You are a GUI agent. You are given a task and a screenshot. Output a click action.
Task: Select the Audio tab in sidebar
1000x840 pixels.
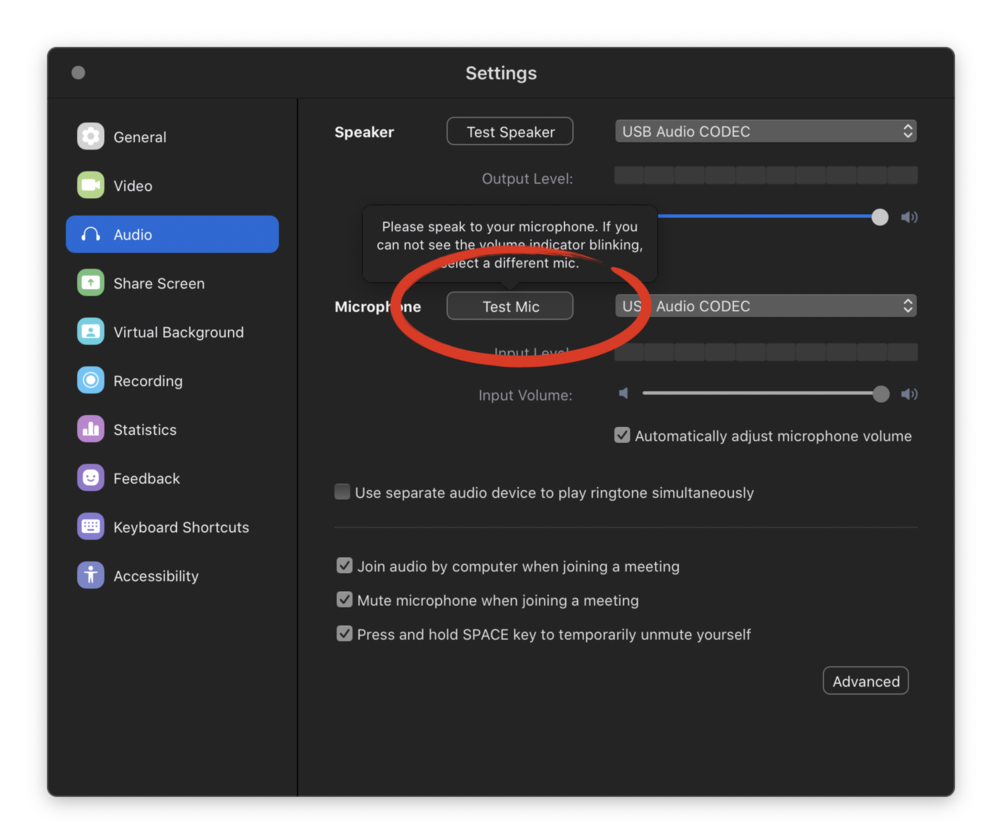172,235
